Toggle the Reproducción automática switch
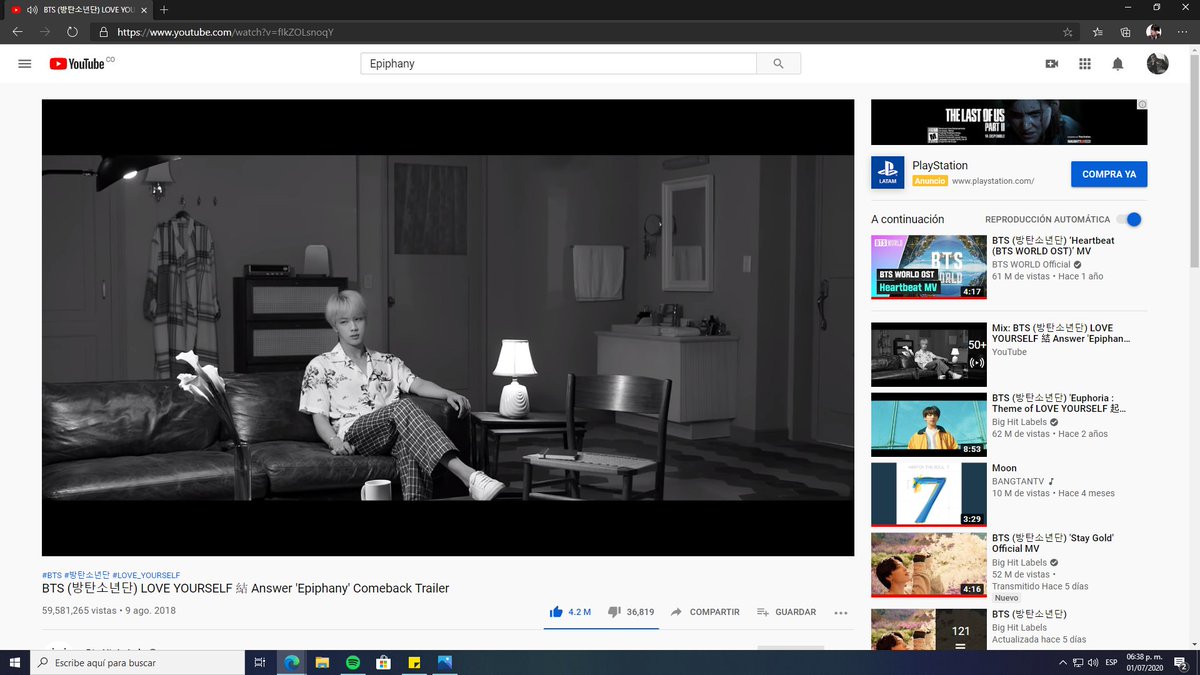 (1129, 219)
